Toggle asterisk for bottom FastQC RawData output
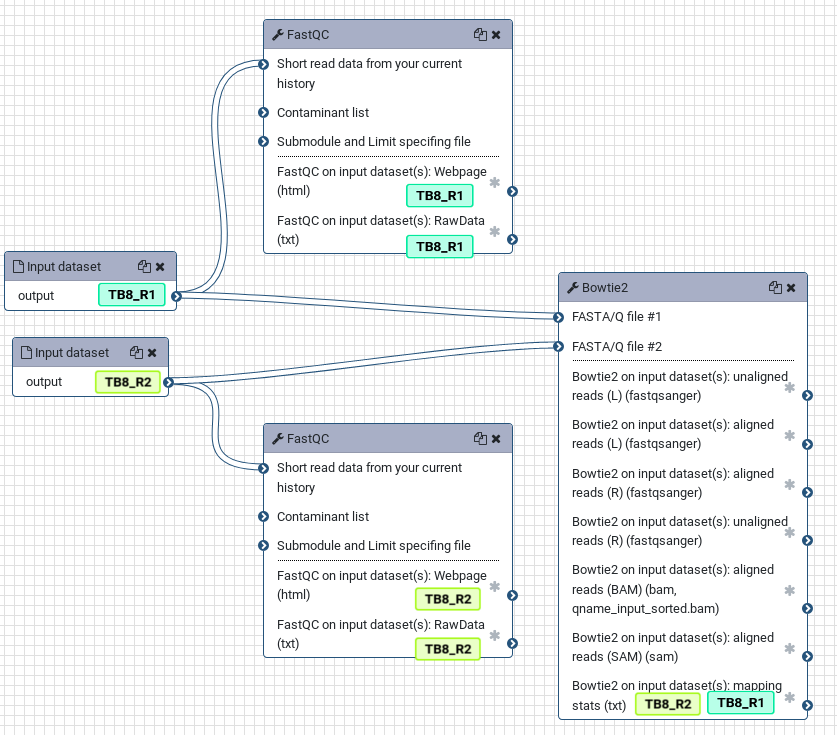Image resolution: width=837 pixels, height=735 pixels. pos(495,635)
